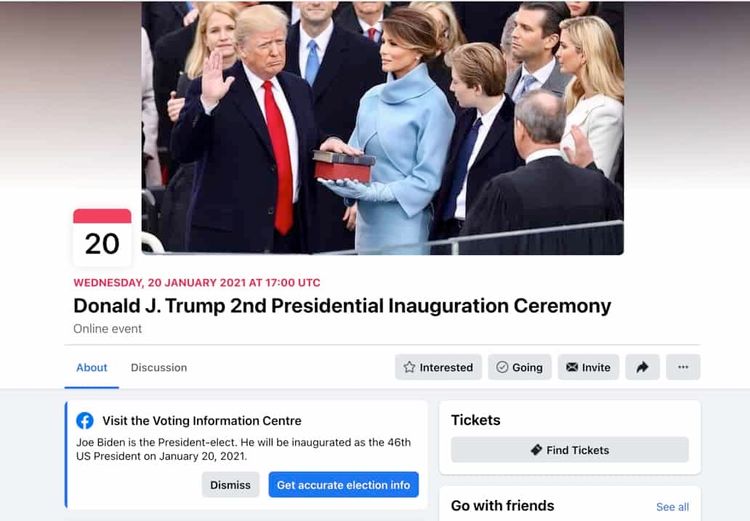Open See all under Go with friends
The height and width of the screenshot is (521, 750).
(x=673, y=507)
